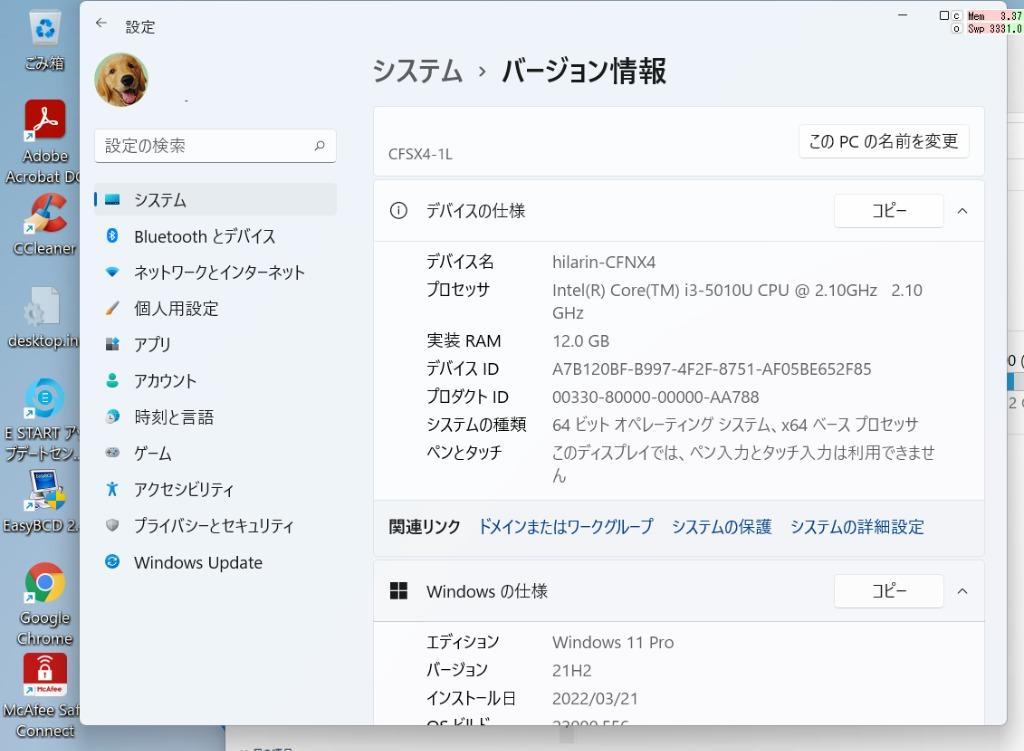Select the E START update center icon
This screenshot has height=751, width=1024.
click(x=42, y=419)
